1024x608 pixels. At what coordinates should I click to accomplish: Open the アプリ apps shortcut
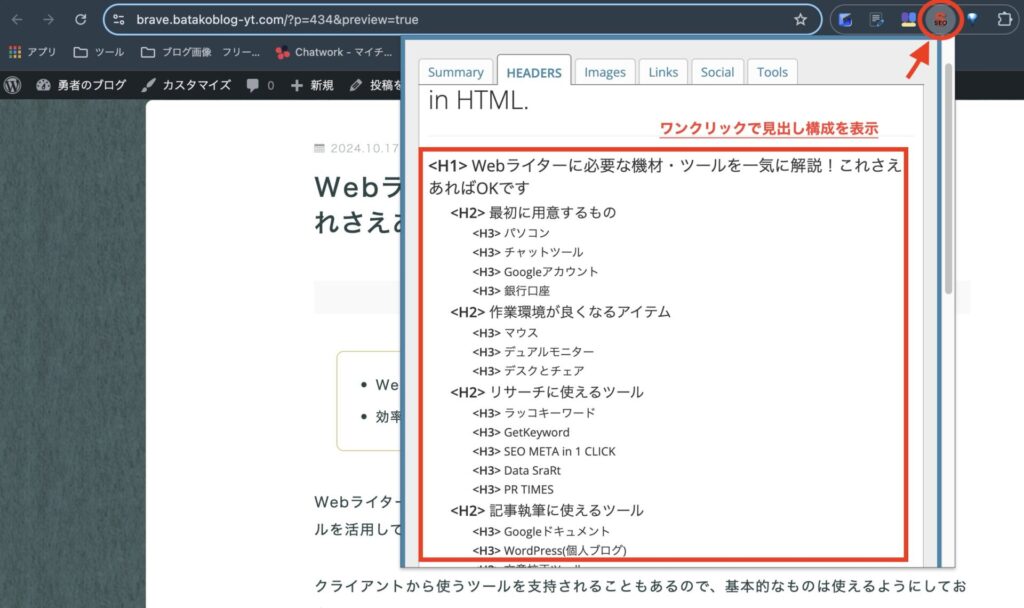coord(33,52)
